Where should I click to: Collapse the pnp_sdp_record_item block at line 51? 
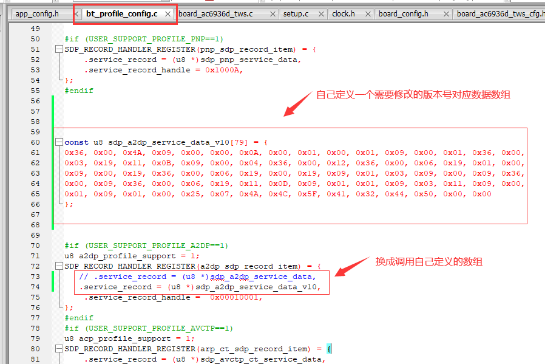(59, 49)
